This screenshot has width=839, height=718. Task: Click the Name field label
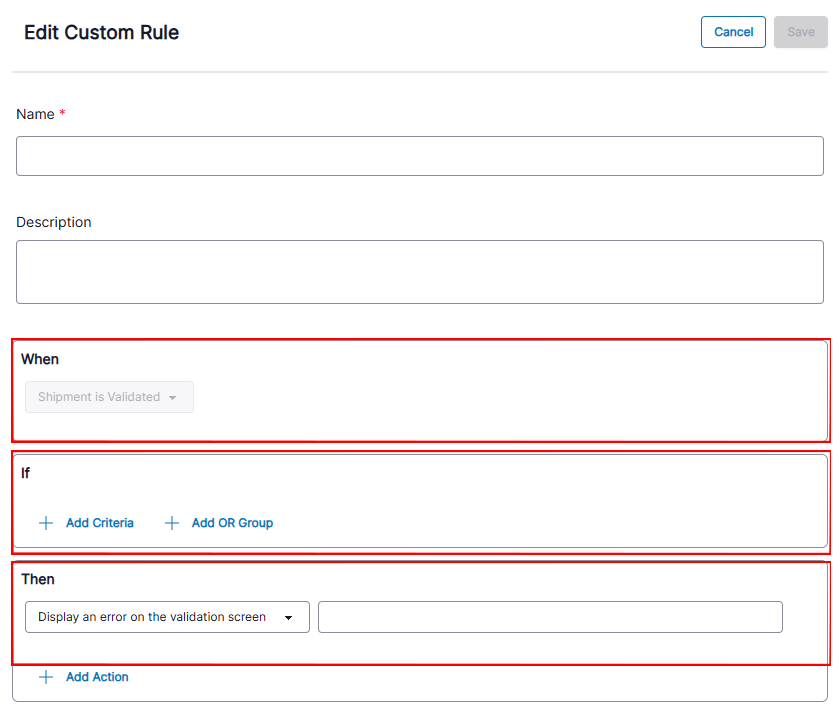click(x=35, y=114)
